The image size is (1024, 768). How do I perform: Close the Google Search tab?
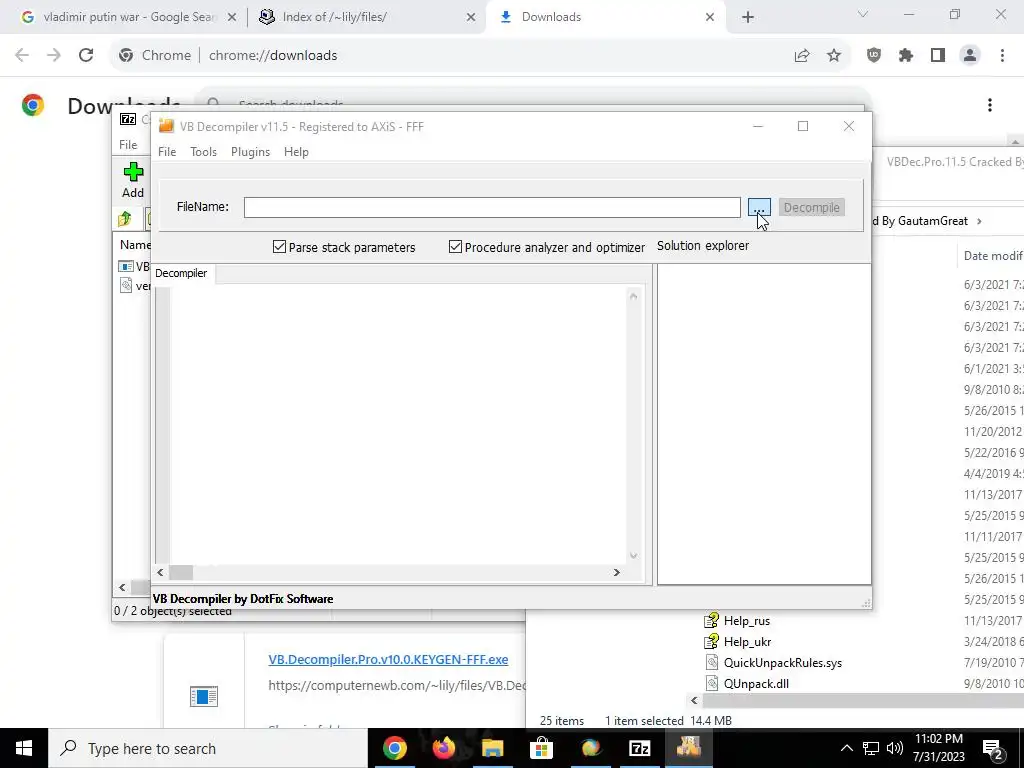232,18
